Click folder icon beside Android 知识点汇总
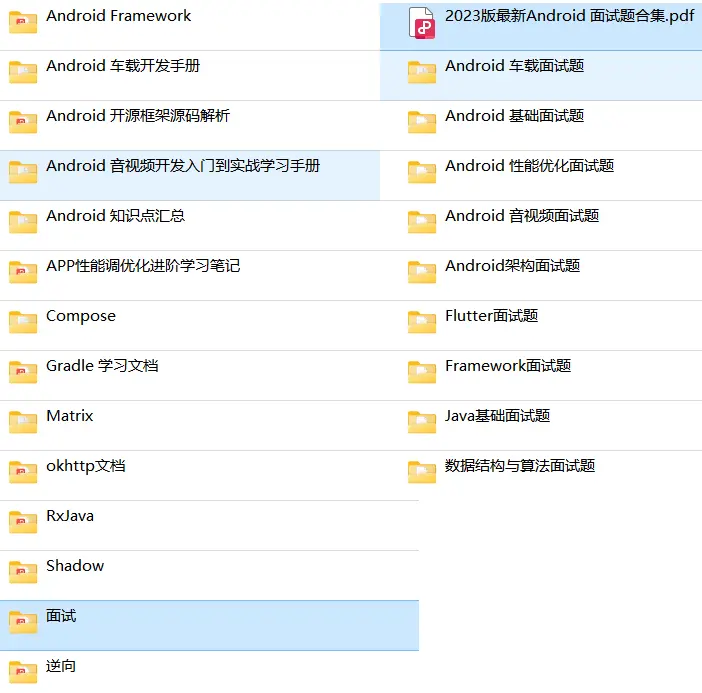 pos(23,222)
